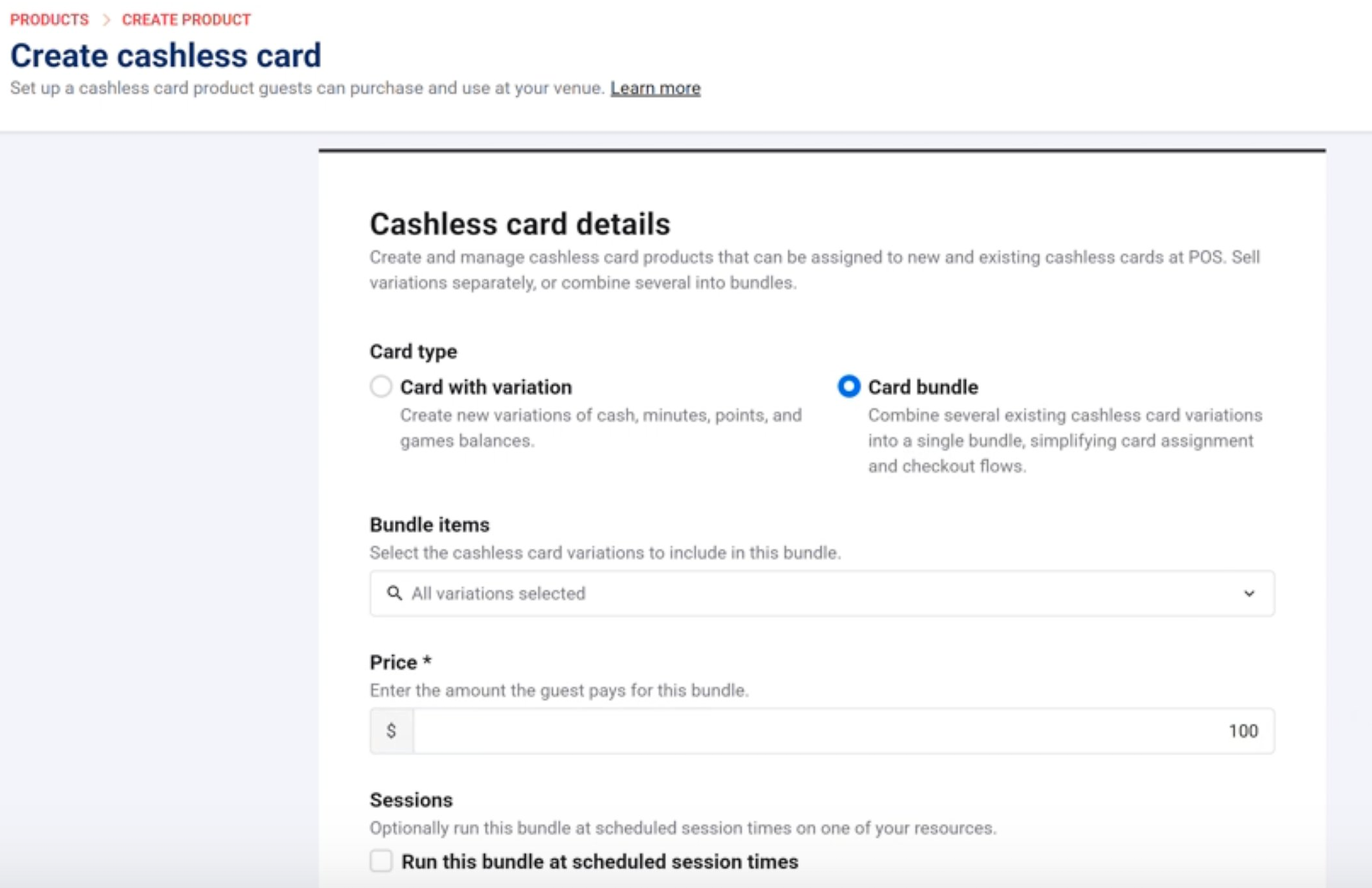
Task: Click the Card bundle option label
Action: (x=922, y=387)
